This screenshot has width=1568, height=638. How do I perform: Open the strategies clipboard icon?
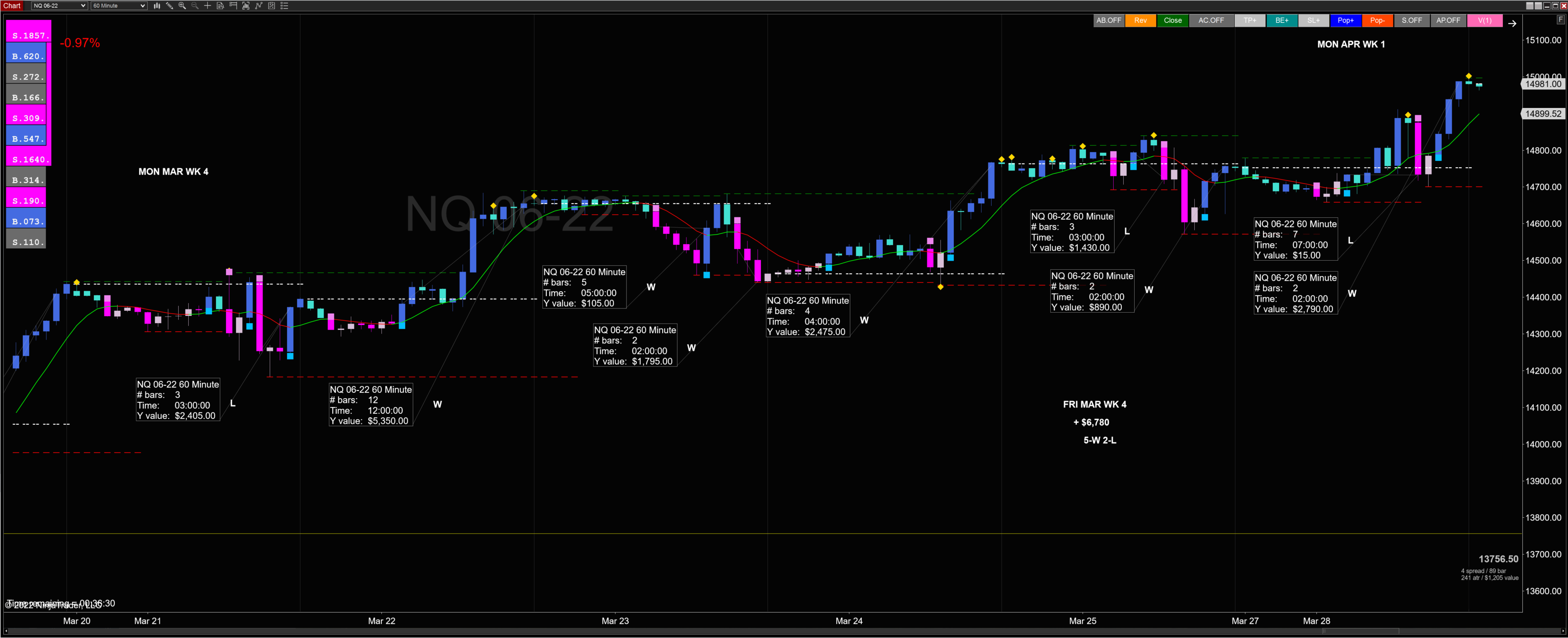click(x=272, y=5)
